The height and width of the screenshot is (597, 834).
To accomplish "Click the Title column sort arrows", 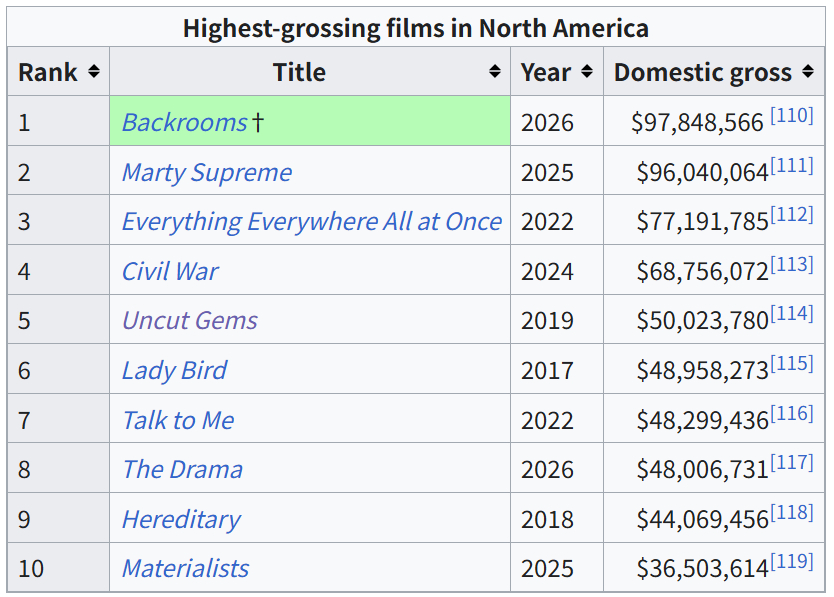I will pos(495,71).
